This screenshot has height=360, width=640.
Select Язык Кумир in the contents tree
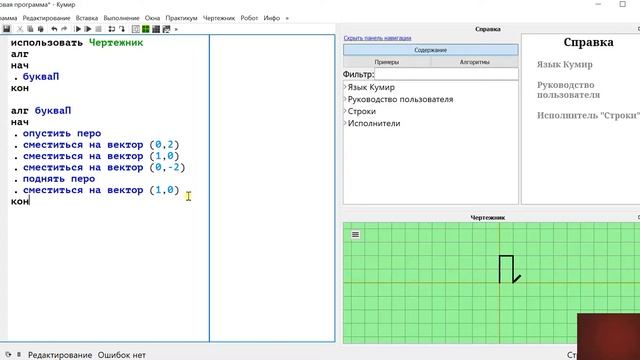(x=371, y=87)
